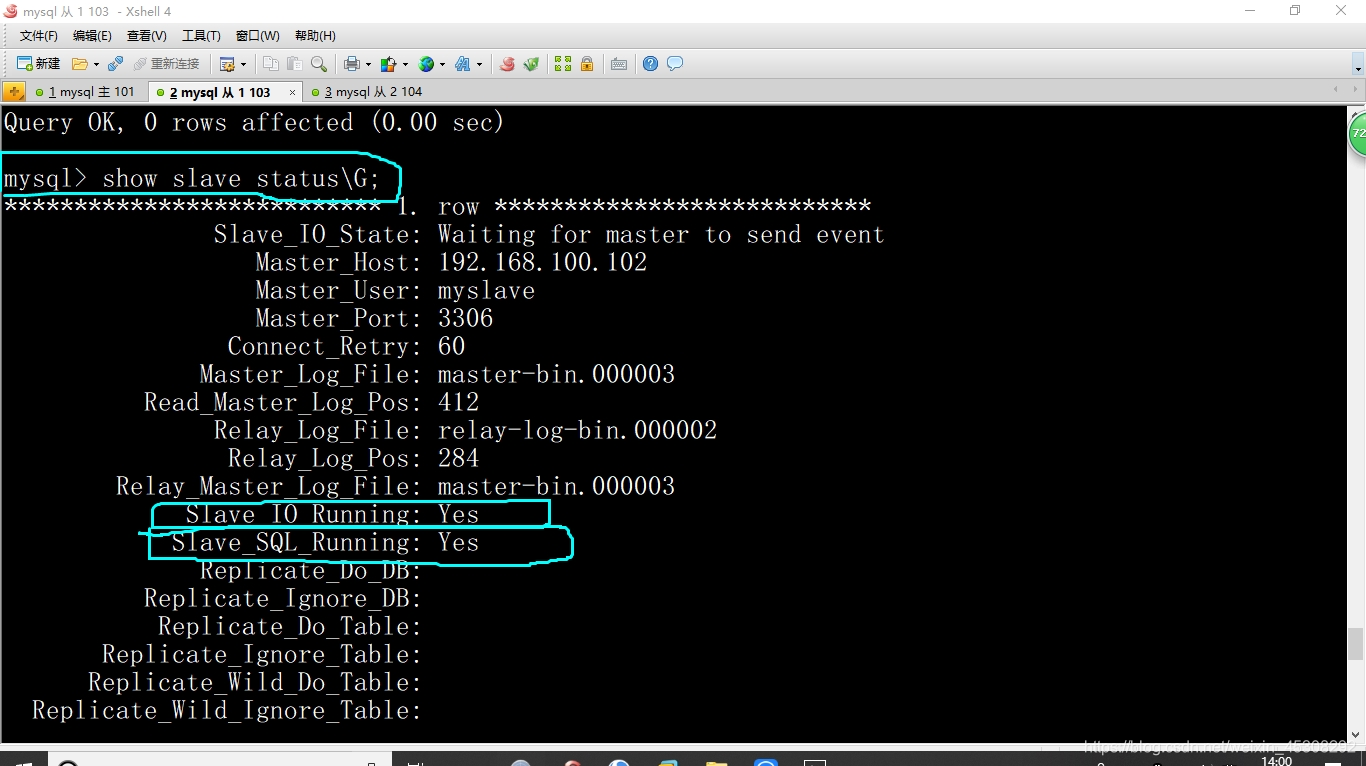The height and width of the screenshot is (766, 1366).
Task: Click the Master_Port value 3306
Action: point(466,319)
